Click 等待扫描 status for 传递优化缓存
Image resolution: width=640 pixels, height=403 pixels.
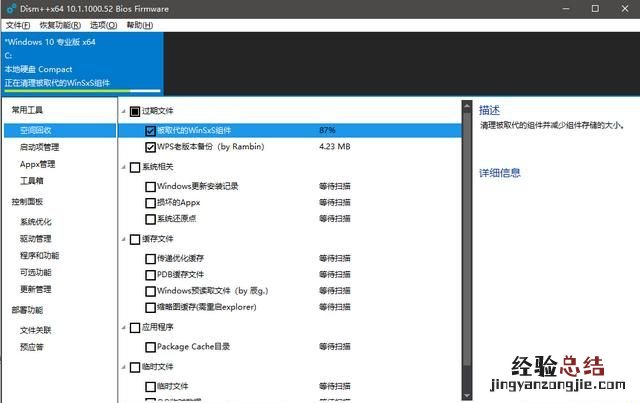[x=335, y=258]
